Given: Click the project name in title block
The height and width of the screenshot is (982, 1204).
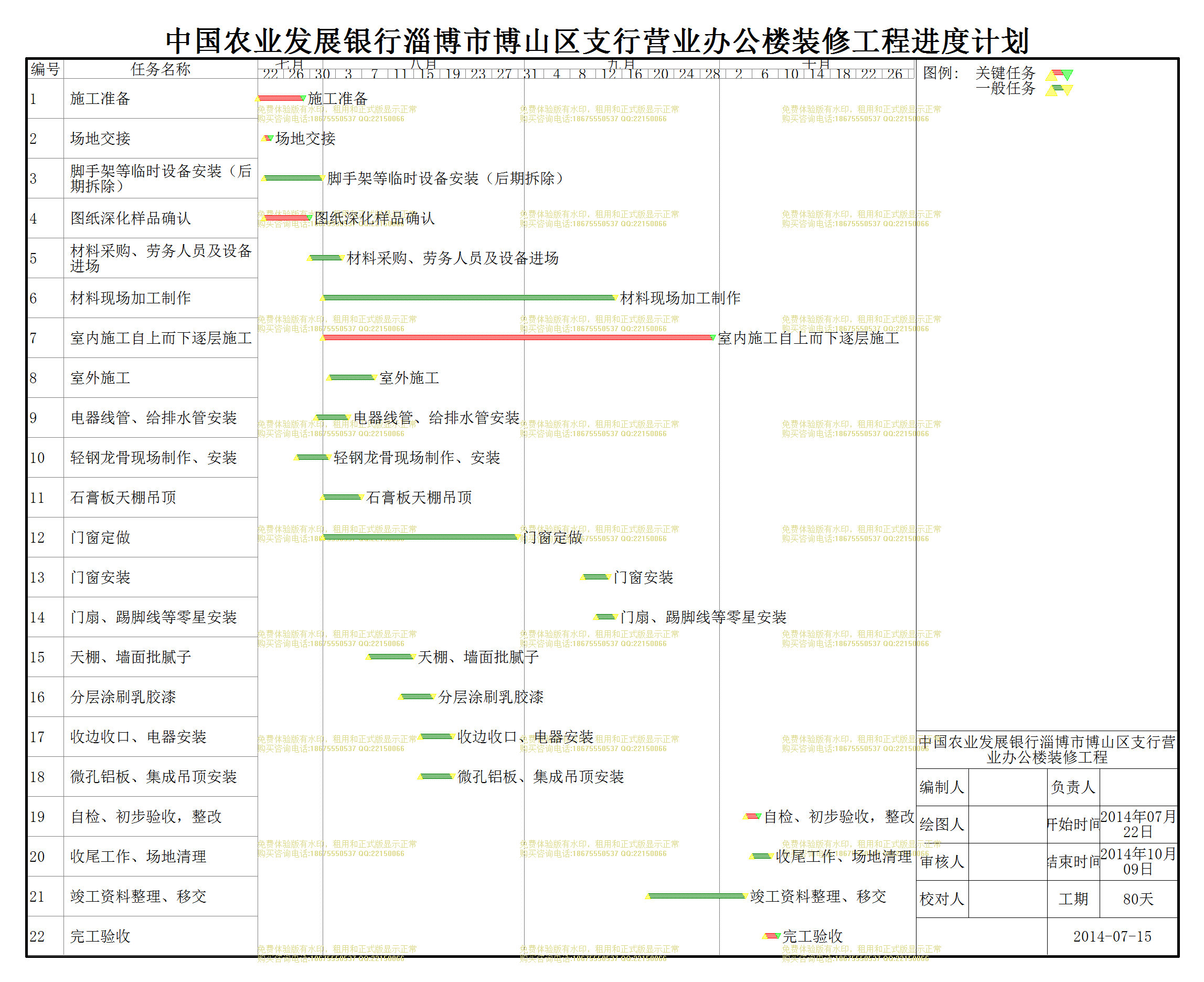Looking at the screenshot, I should (1047, 749).
